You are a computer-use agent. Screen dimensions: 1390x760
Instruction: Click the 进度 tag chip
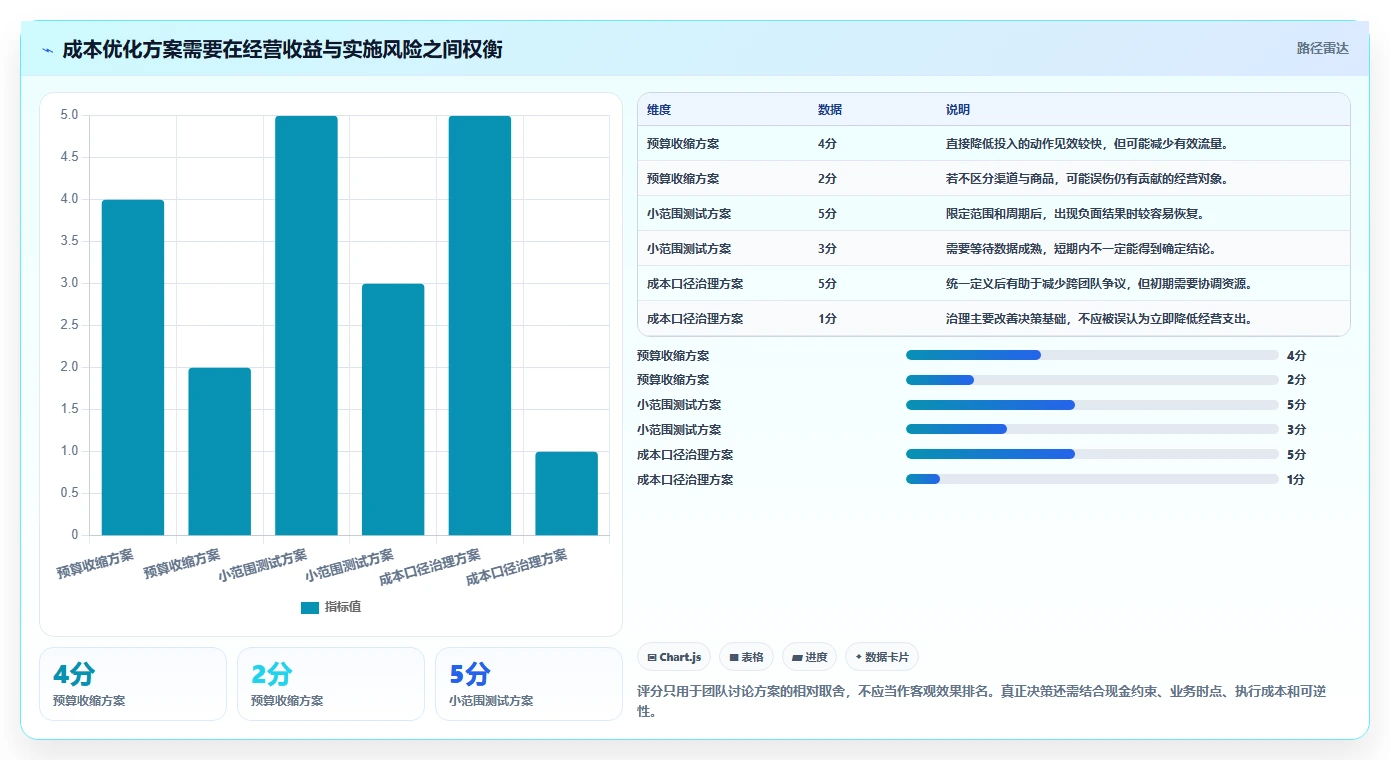(x=809, y=657)
